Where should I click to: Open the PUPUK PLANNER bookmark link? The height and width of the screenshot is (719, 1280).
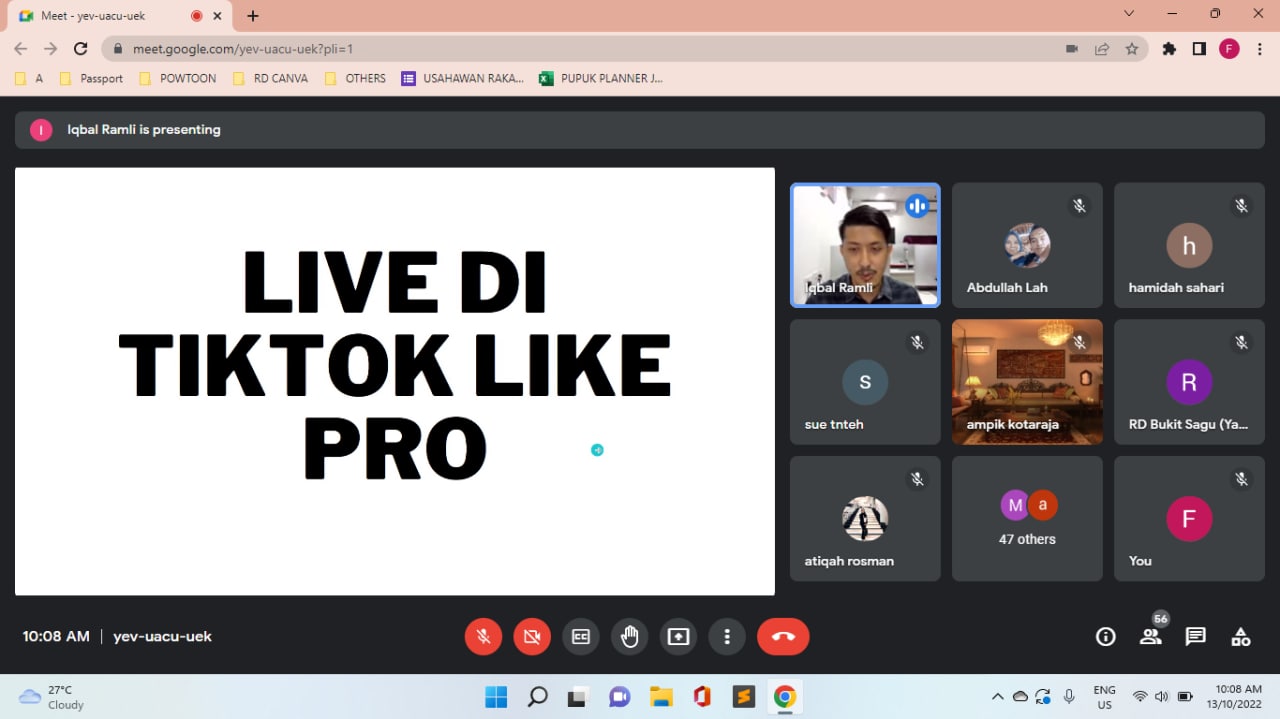click(x=600, y=78)
